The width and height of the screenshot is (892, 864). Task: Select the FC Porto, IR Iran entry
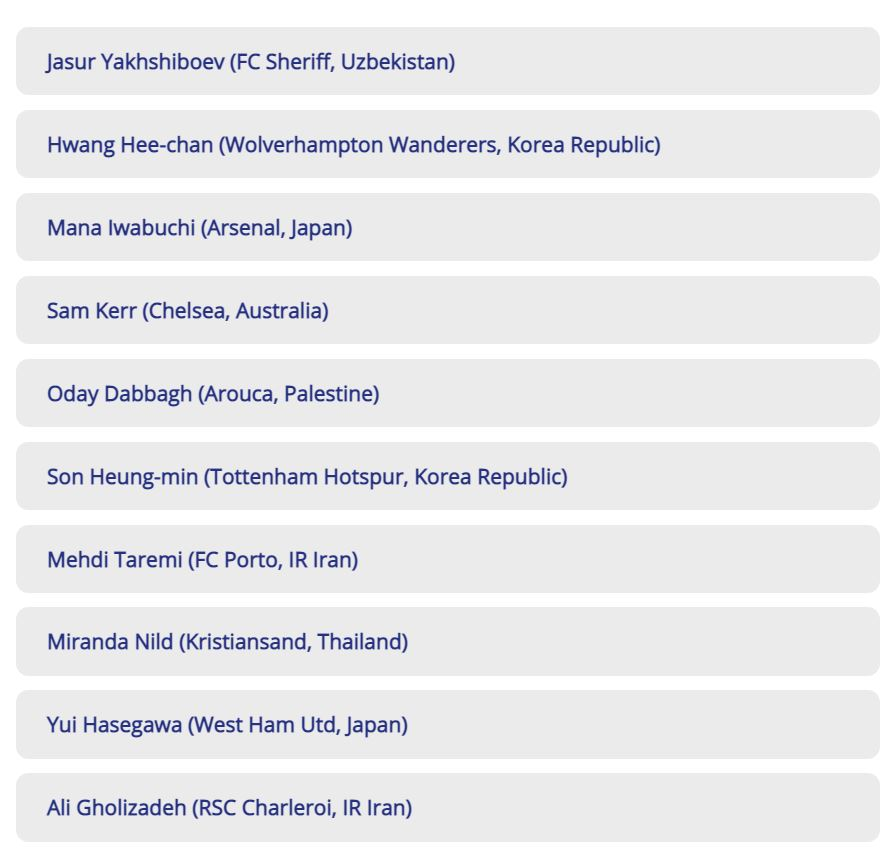tap(446, 560)
